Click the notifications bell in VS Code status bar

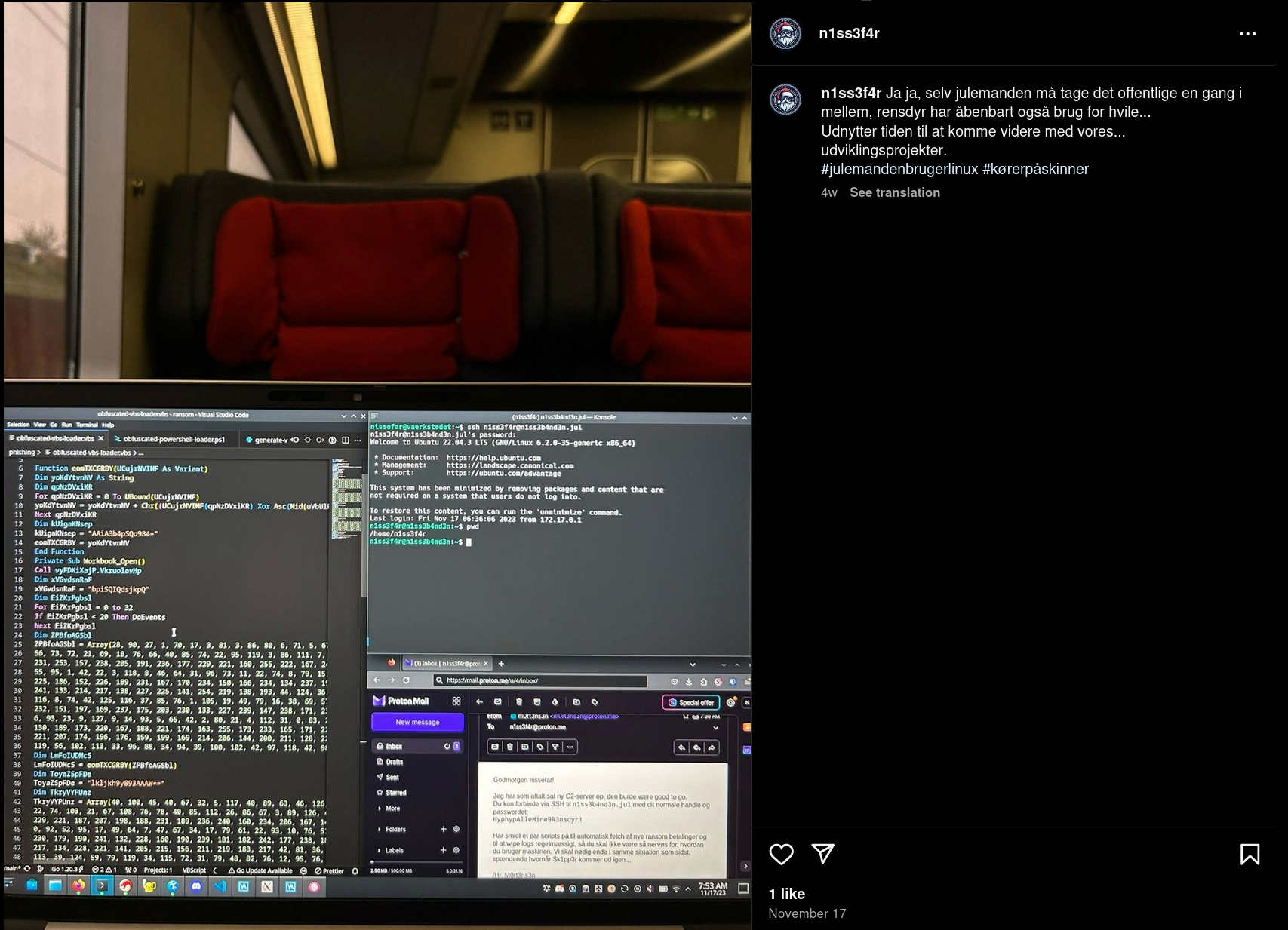coord(355,870)
